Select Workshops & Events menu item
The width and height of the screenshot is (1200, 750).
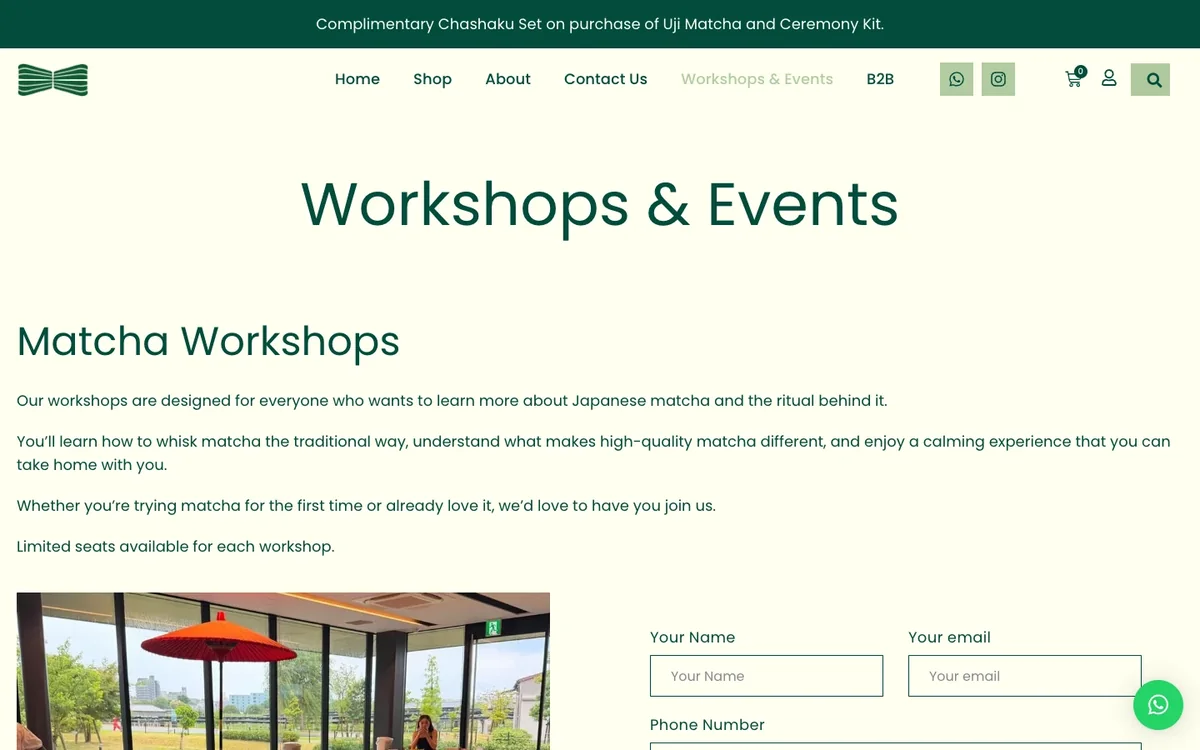757,79
